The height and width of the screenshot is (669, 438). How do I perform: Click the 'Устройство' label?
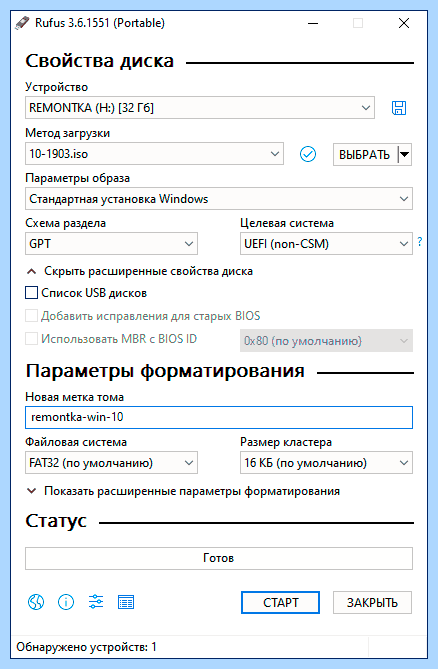56,87
